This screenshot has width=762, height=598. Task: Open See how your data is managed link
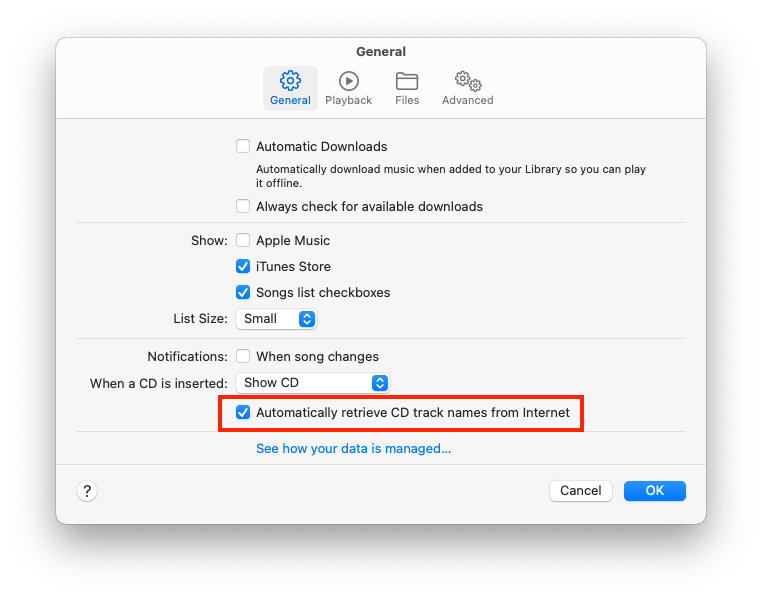(x=353, y=448)
